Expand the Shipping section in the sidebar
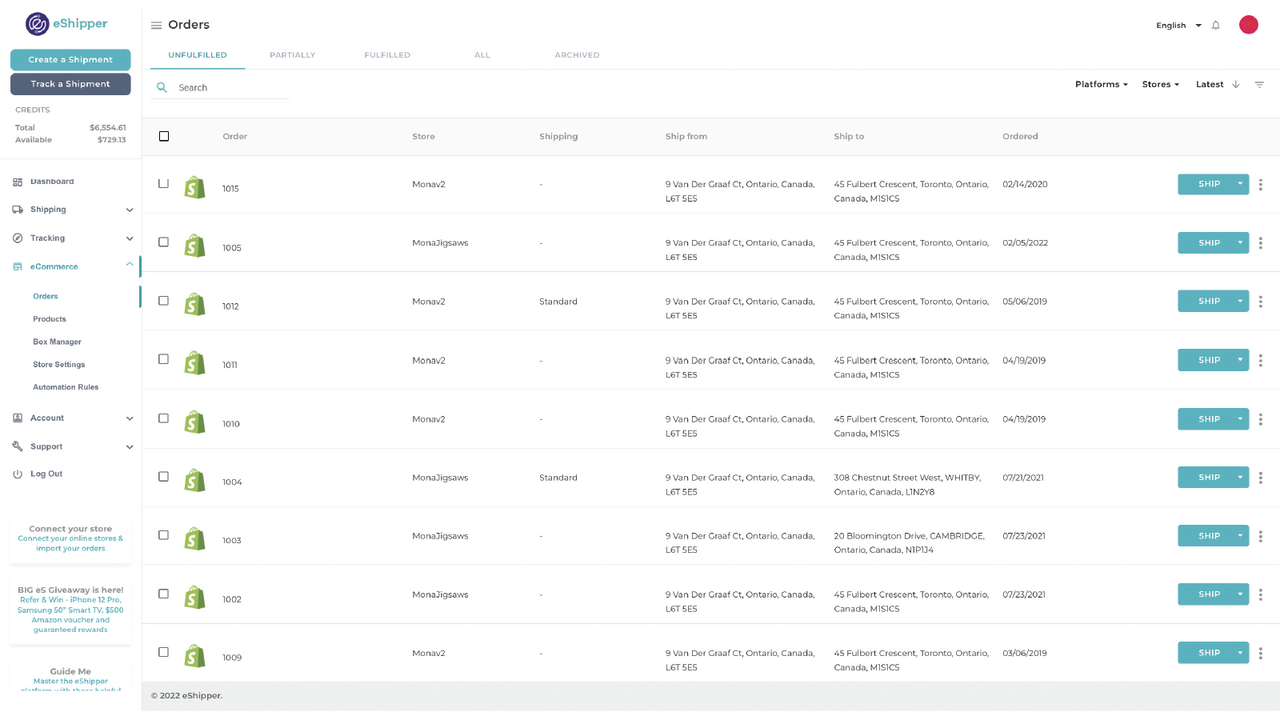Image resolution: width=1280 pixels, height=720 pixels. click(x=72, y=210)
